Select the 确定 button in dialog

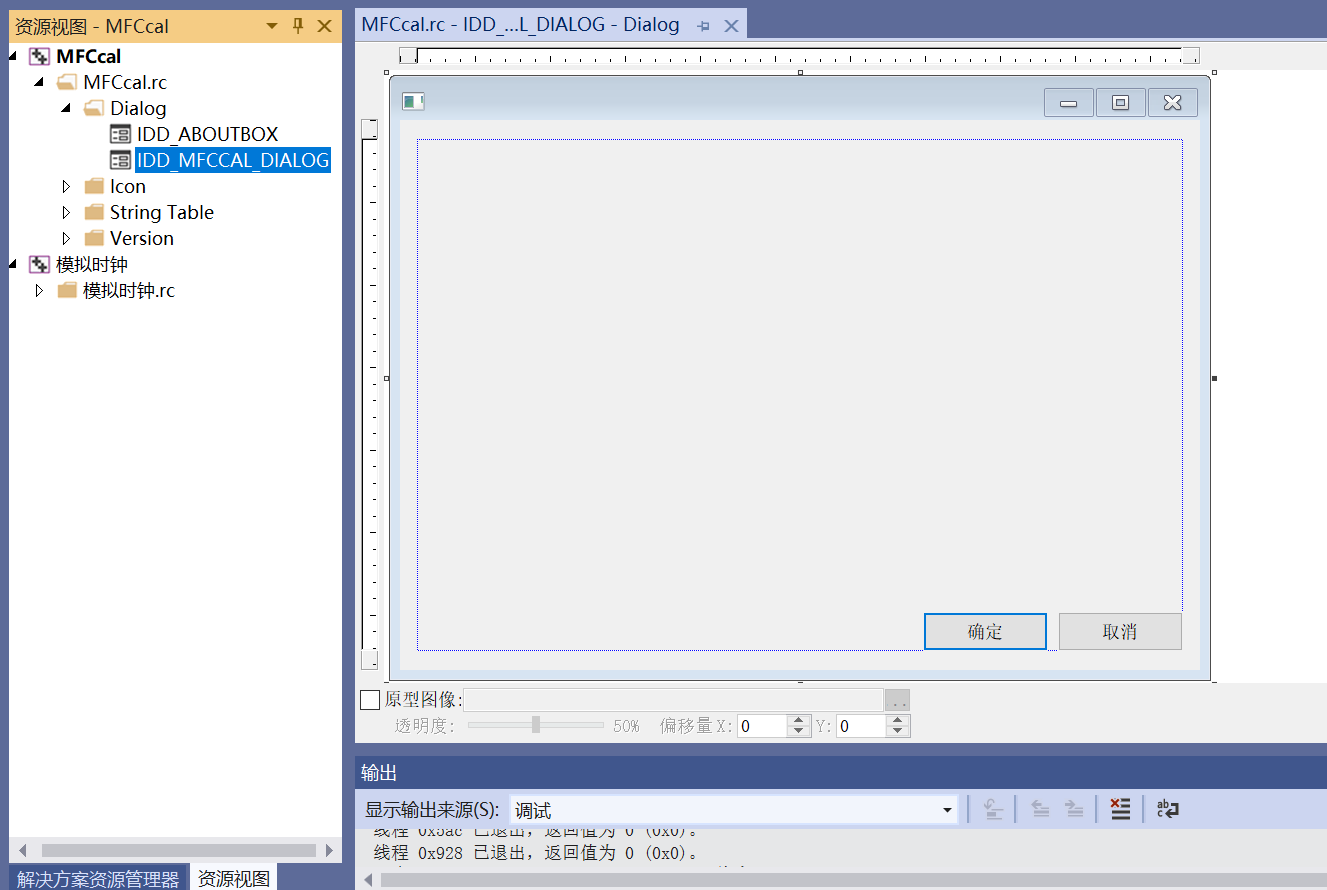[985, 631]
